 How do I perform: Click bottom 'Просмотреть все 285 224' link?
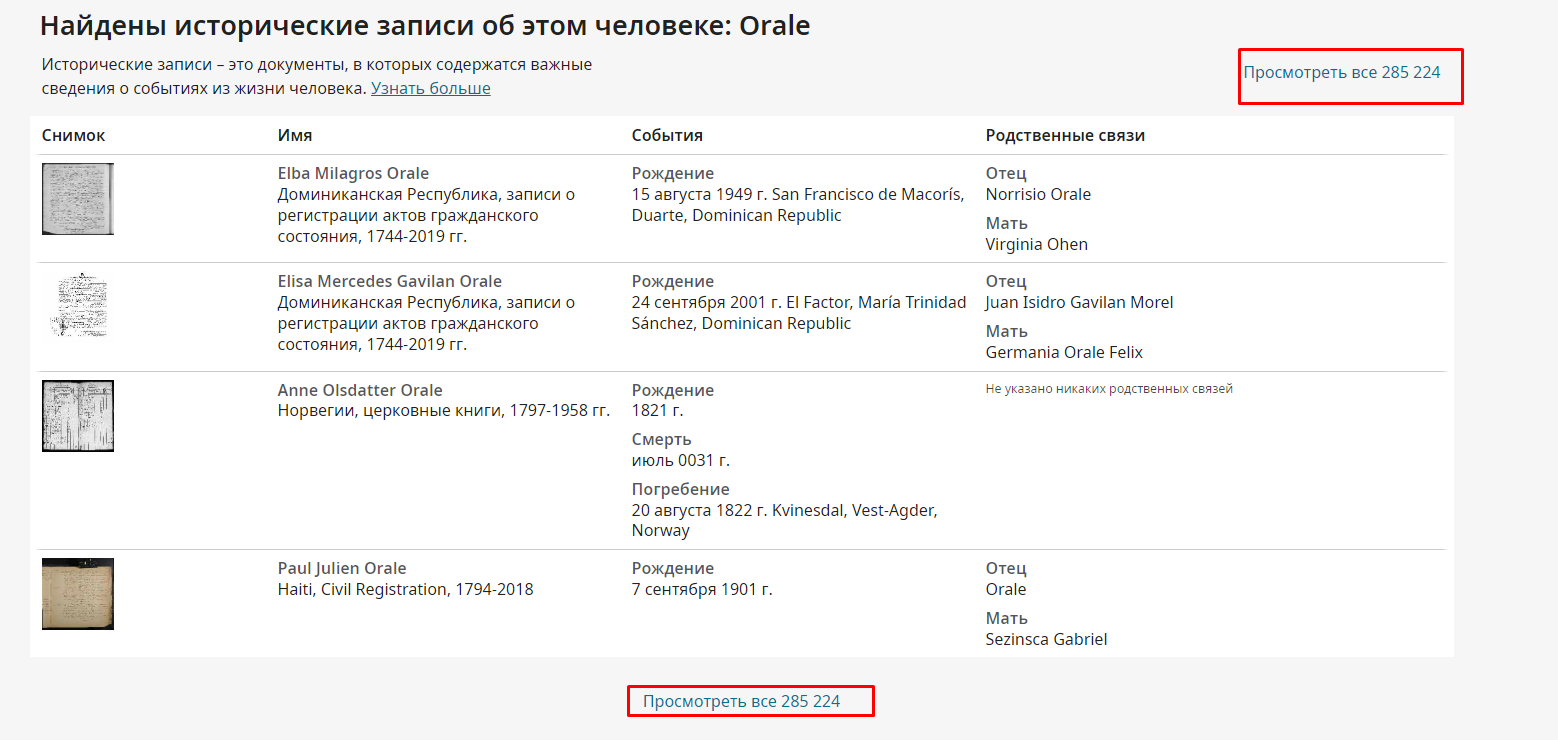tap(741, 702)
